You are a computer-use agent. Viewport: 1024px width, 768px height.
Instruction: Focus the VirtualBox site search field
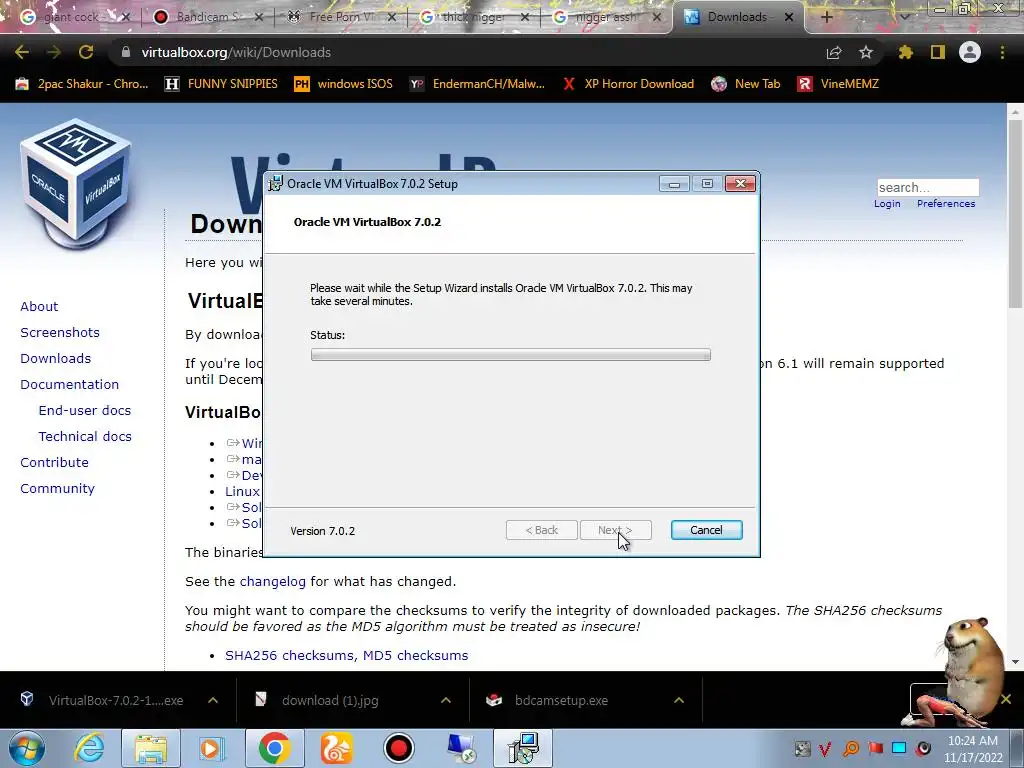(x=927, y=187)
